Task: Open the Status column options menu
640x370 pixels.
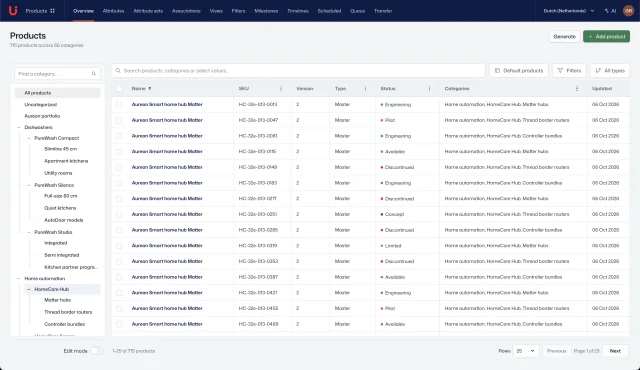Action: pyautogui.click(x=429, y=89)
